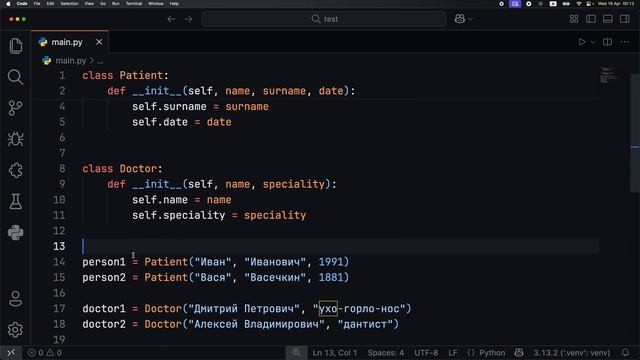Click the command center search field showing test
Screen dimensions: 640x360
[x=324, y=19]
